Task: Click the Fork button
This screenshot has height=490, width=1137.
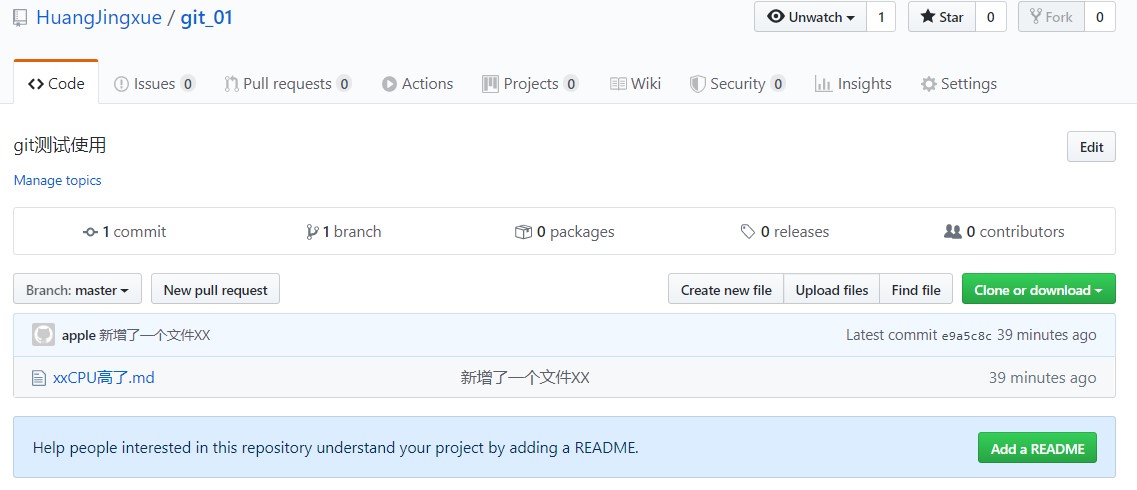Action: point(1051,17)
